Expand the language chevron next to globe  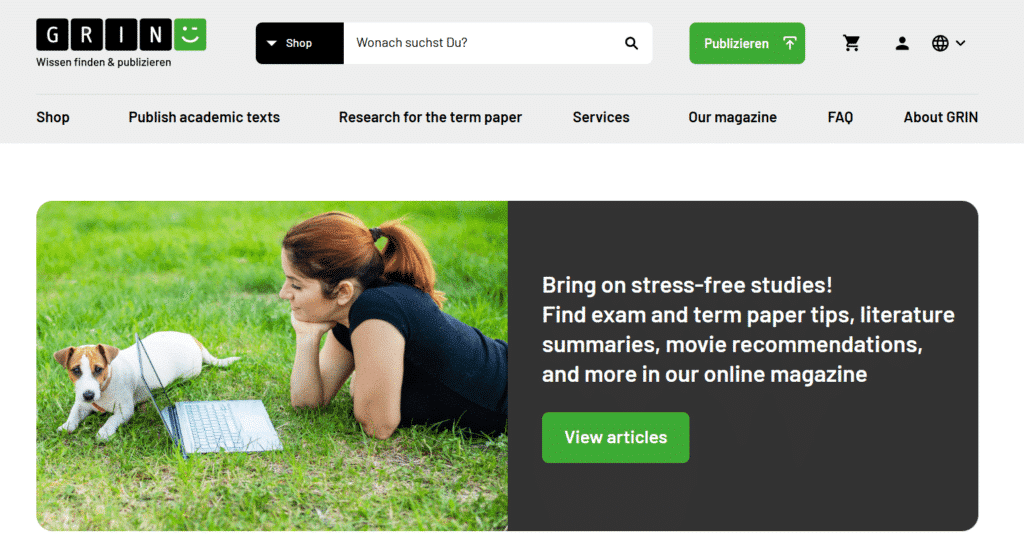pos(960,43)
